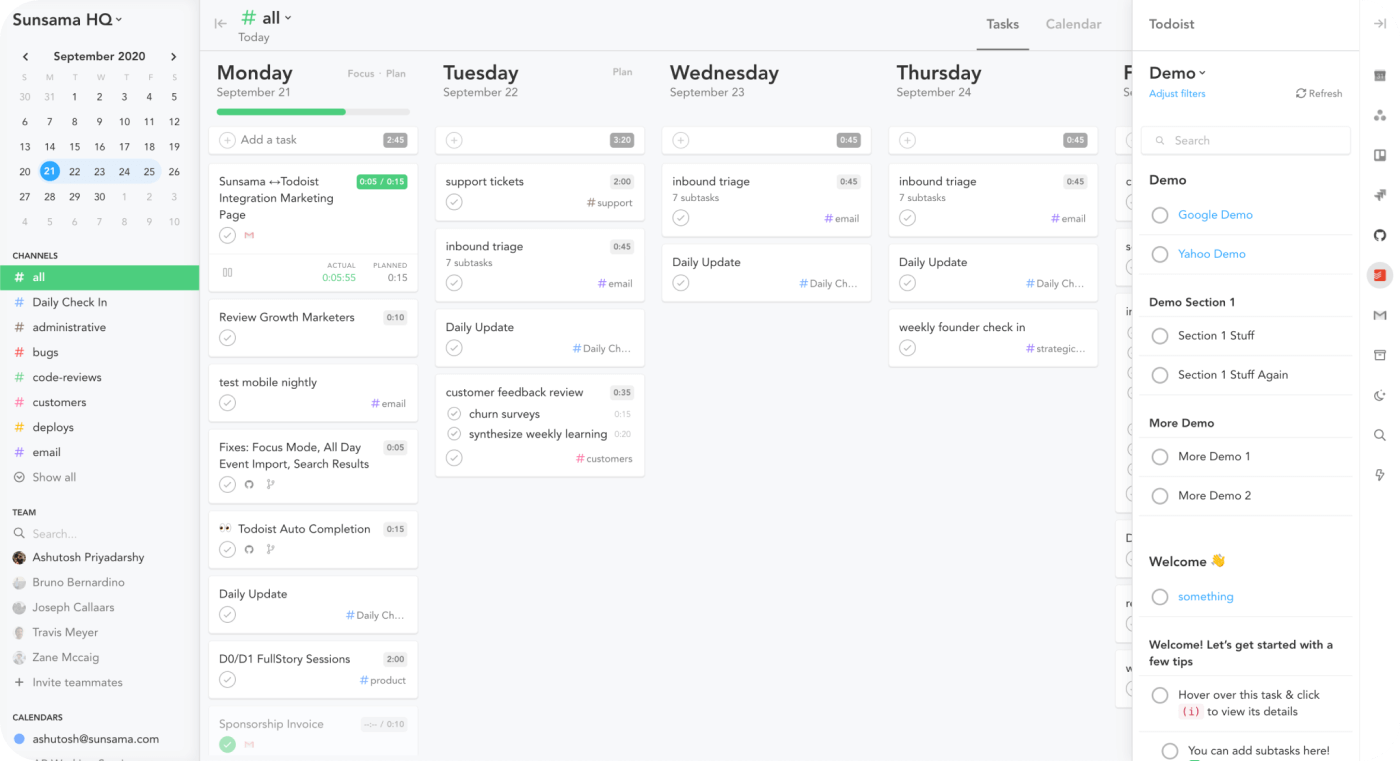Uncheck the completed Sponsorship Invoice task
Image resolution: width=1400 pixels, height=761 pixels.
tap(228, 744)
